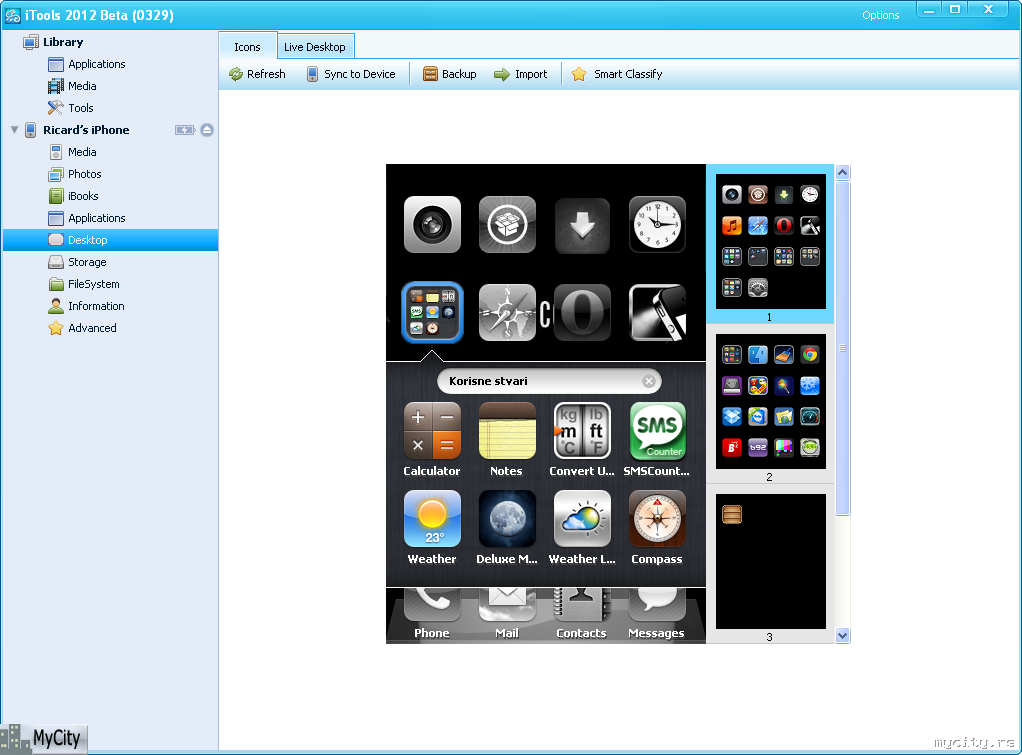Select page 2 thumbnail
Image resolution: width=1022 pixels, height=755 pixels.
coord(770,402)
